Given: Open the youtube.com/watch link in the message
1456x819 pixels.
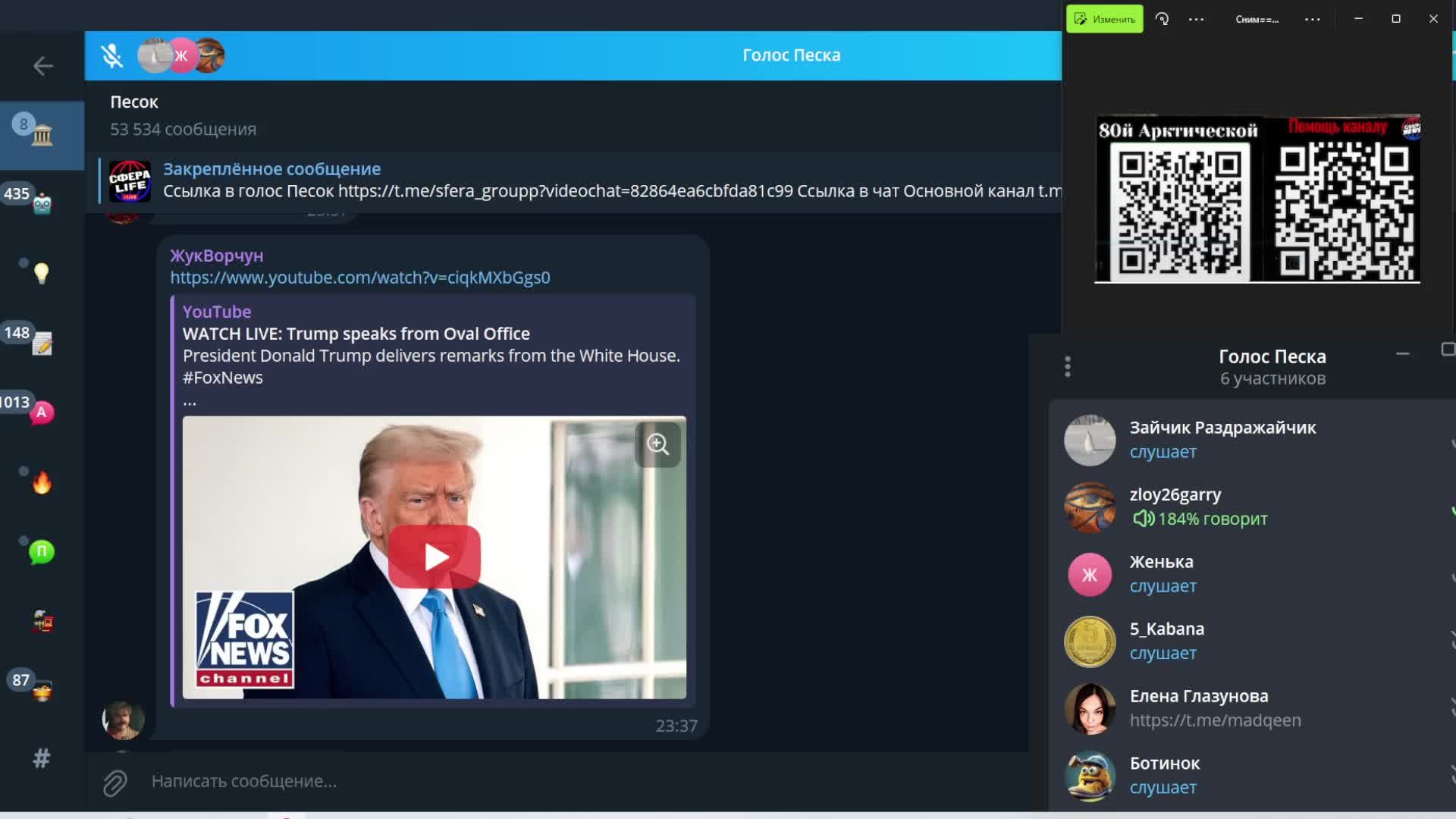Looking at the screenshot, I should (x=360, y=278).
